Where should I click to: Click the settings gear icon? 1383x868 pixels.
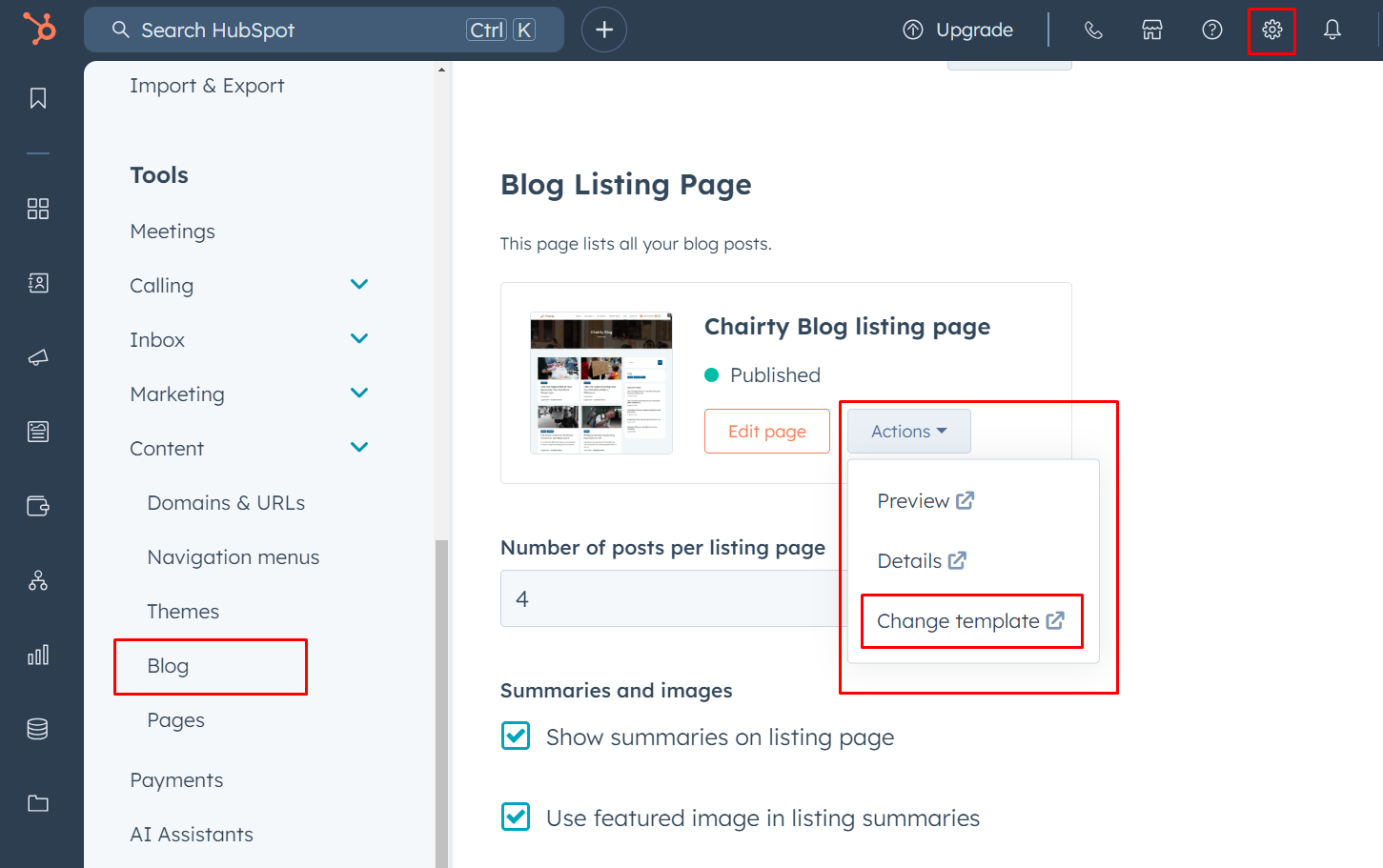(1271, 30)
